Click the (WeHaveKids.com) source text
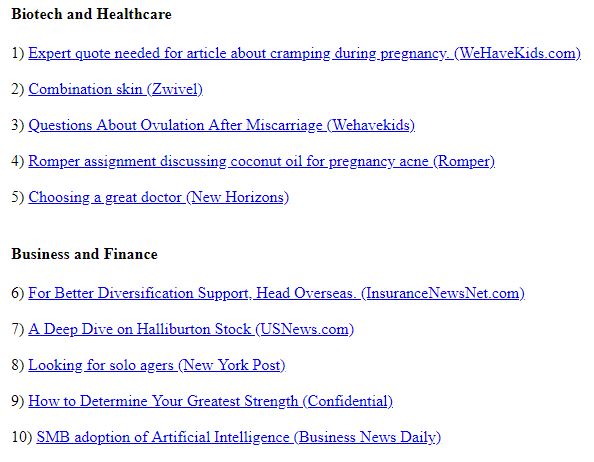594x462 pixels. click(517, 53)
